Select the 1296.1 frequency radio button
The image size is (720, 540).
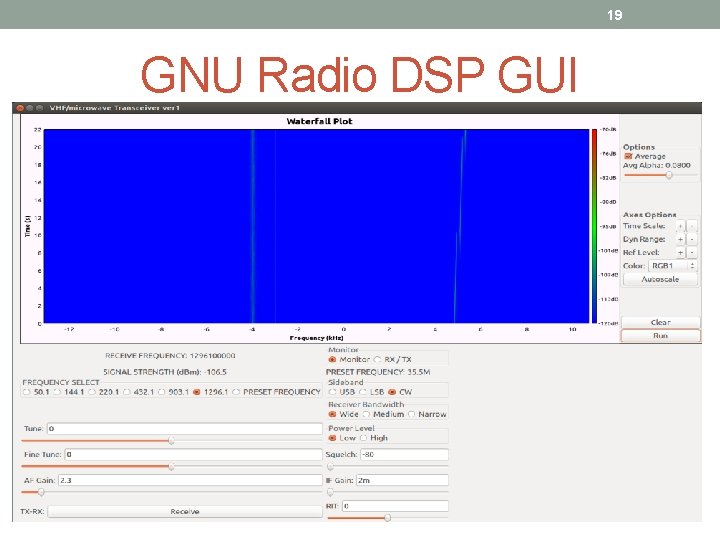click(197, 392)
